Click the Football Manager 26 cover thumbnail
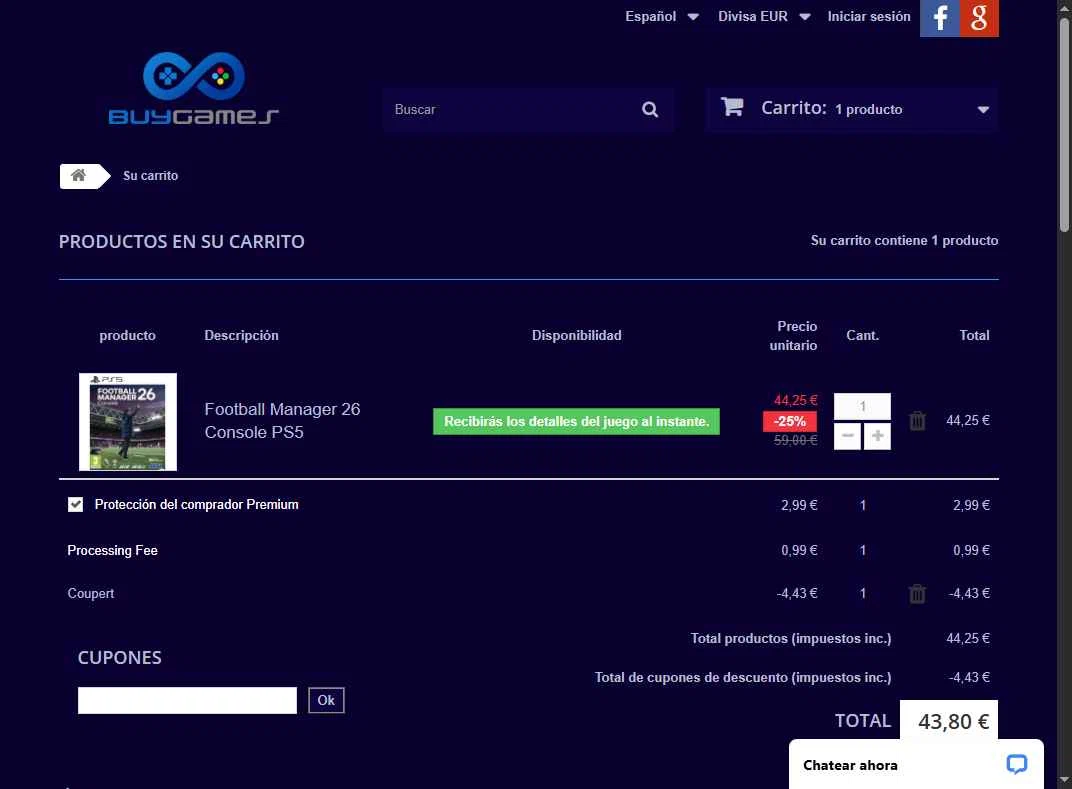This screenshot has width=1072, height=789. point(128,422)
